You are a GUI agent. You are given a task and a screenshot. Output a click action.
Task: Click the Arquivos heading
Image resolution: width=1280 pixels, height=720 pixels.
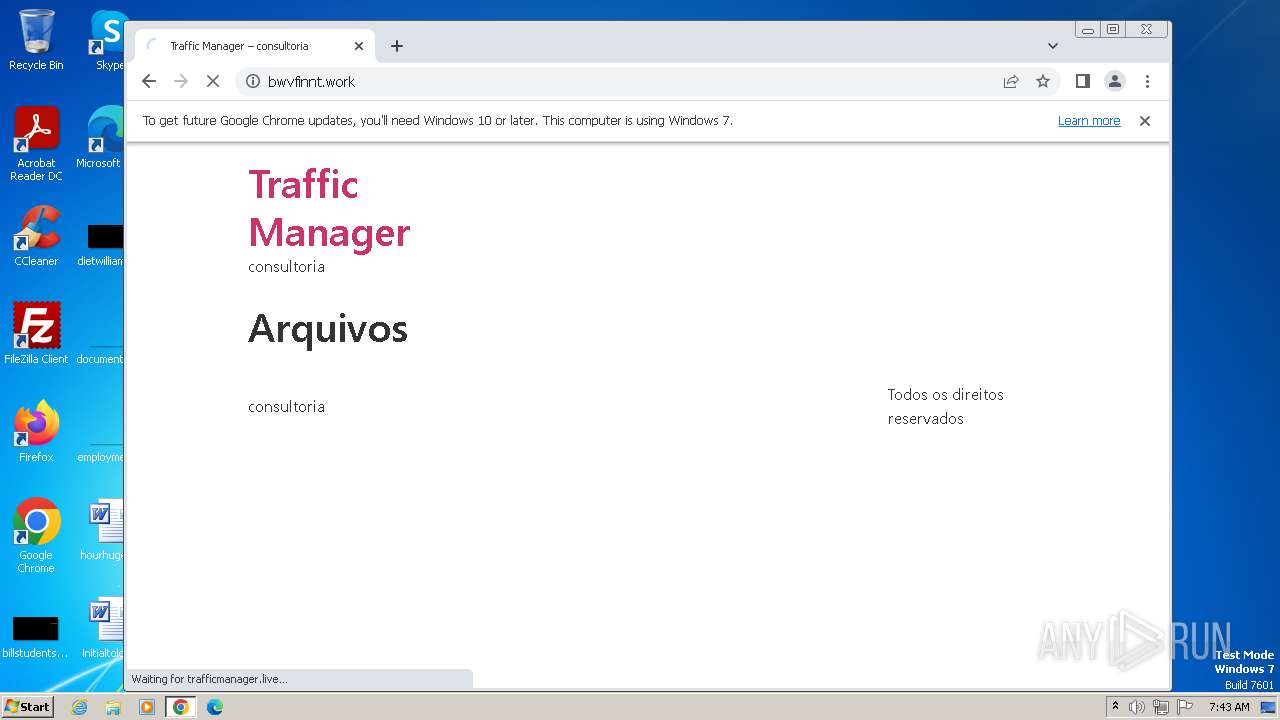pyautogui.click(x=328, y=328)
